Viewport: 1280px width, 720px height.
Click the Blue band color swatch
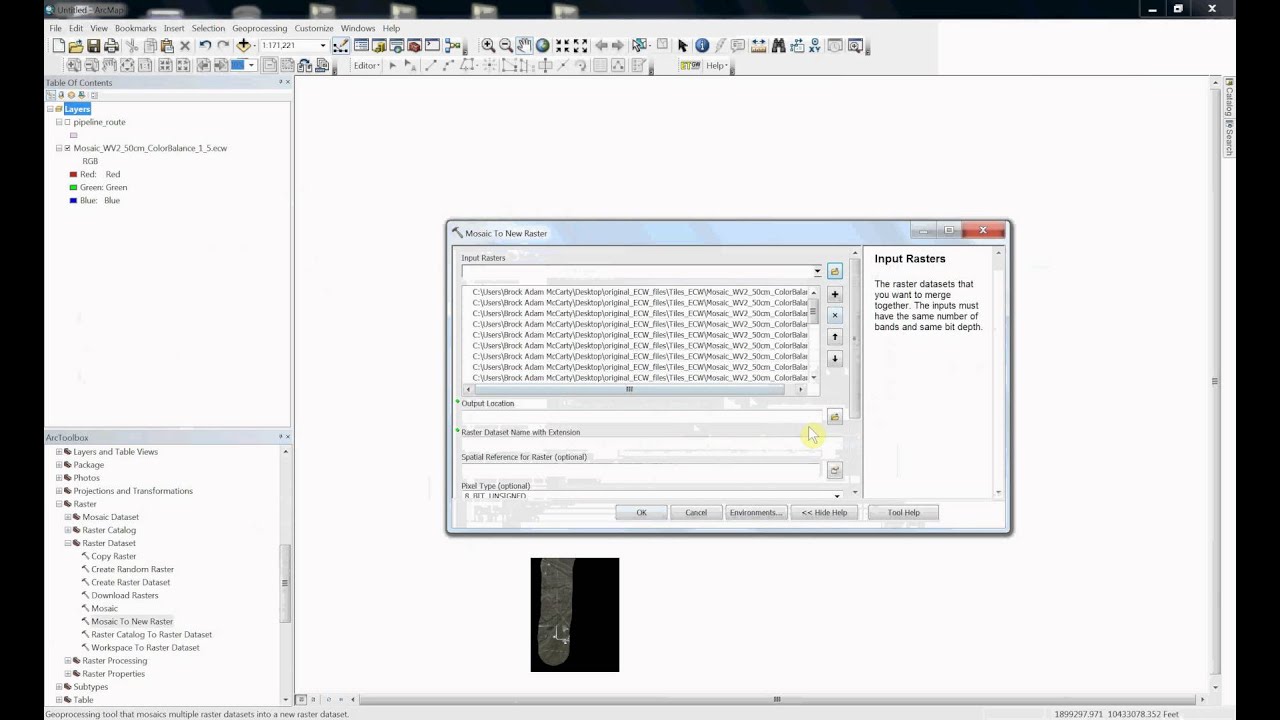tap(73, 200)
